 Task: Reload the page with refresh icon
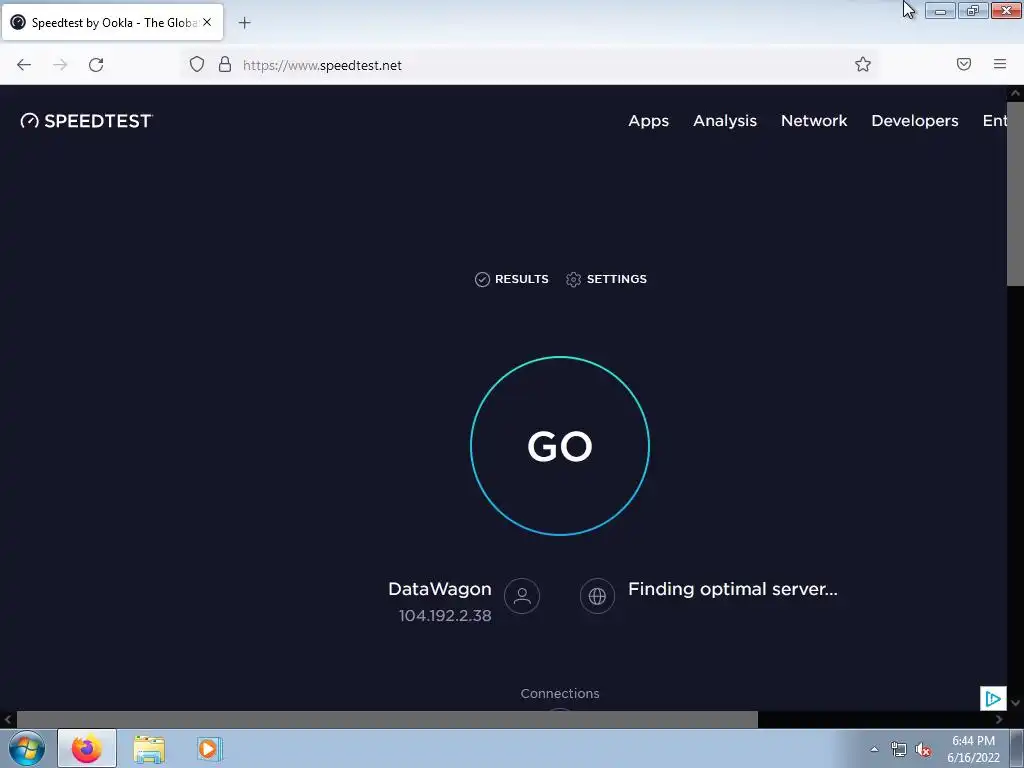(96, 65)
